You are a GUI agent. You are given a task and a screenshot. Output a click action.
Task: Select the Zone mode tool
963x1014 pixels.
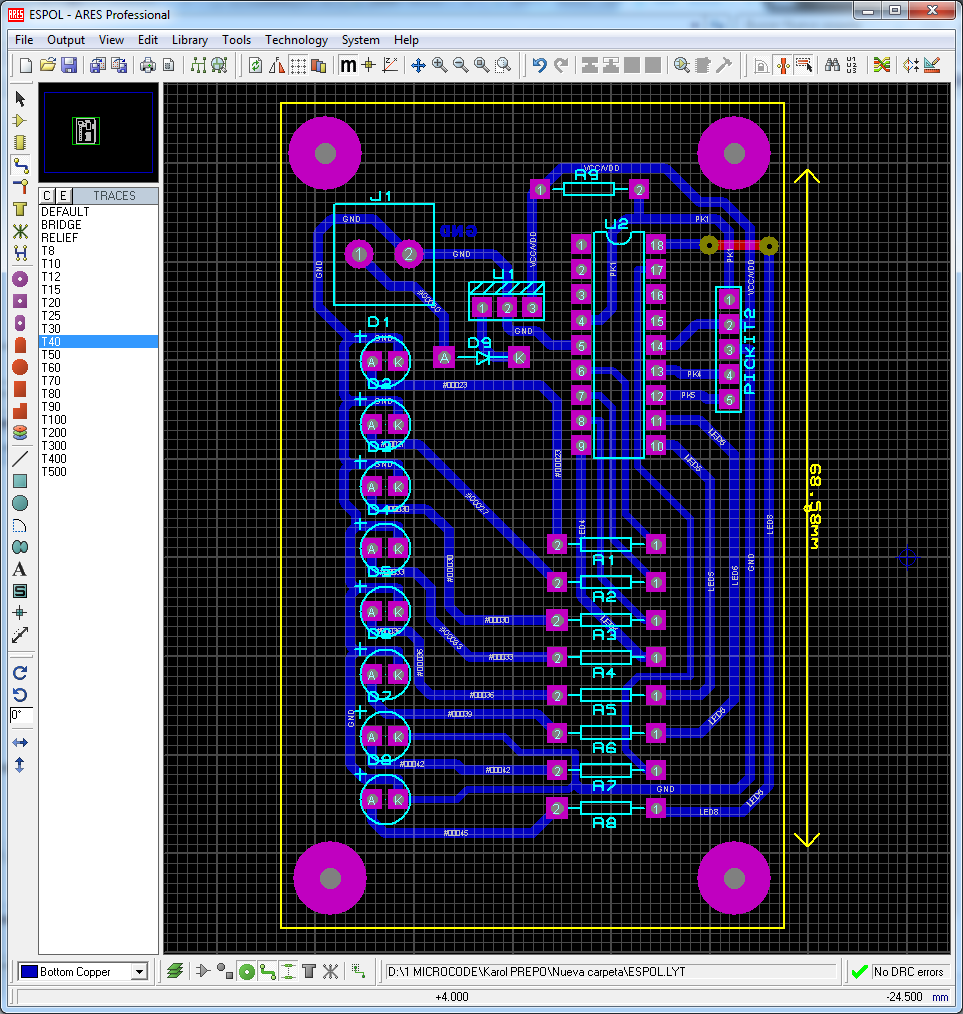point(20,209)
